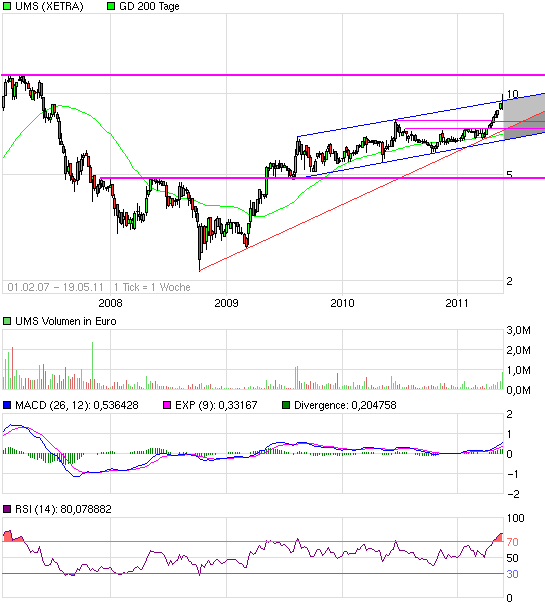Click the UMS (XETRA) legend label

(49, 6)
